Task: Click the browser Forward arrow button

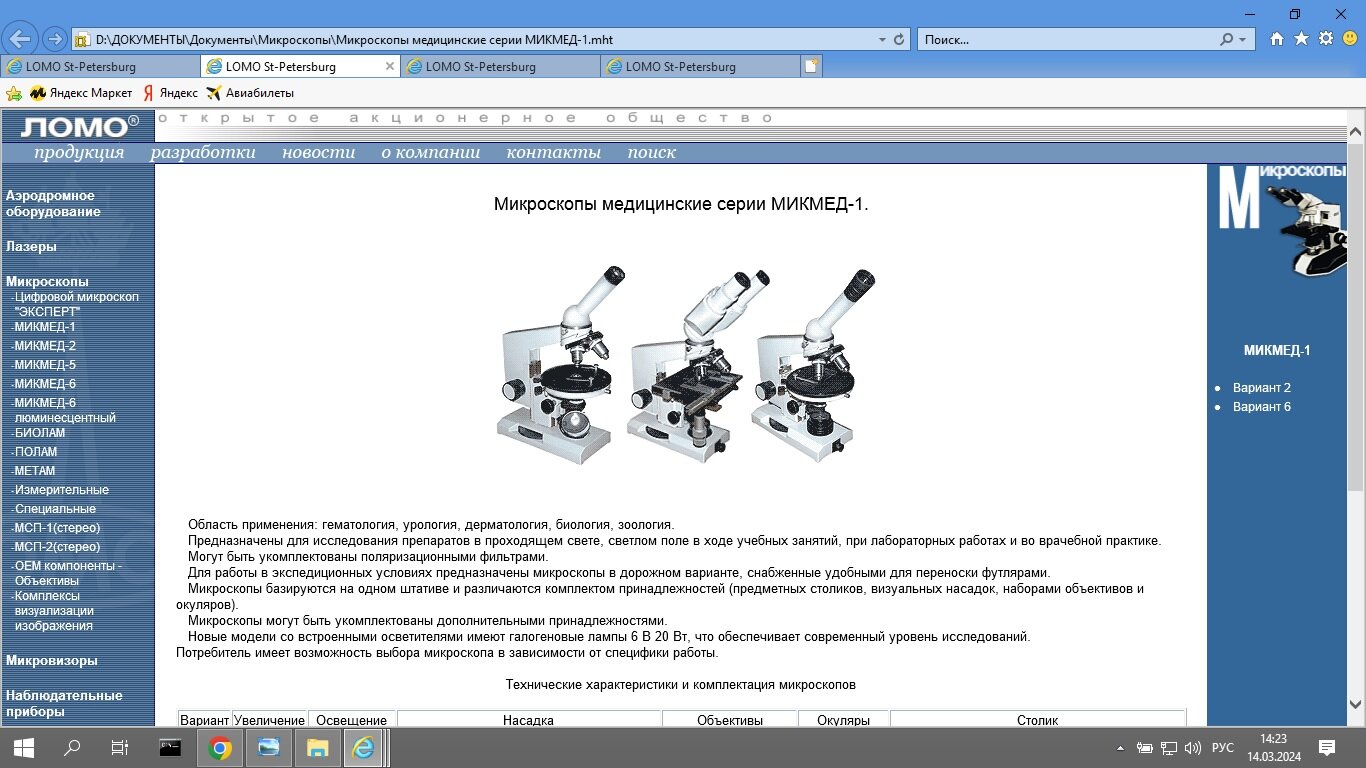Action: coord(54,39)
